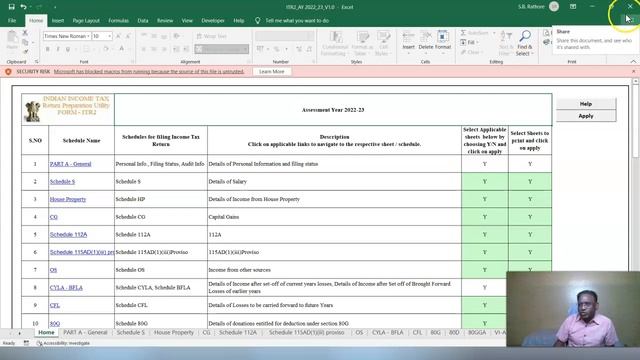Viewport: 640px width, 360px height.
Task: Click the Apply button beside the table
Action: [586, 116]
